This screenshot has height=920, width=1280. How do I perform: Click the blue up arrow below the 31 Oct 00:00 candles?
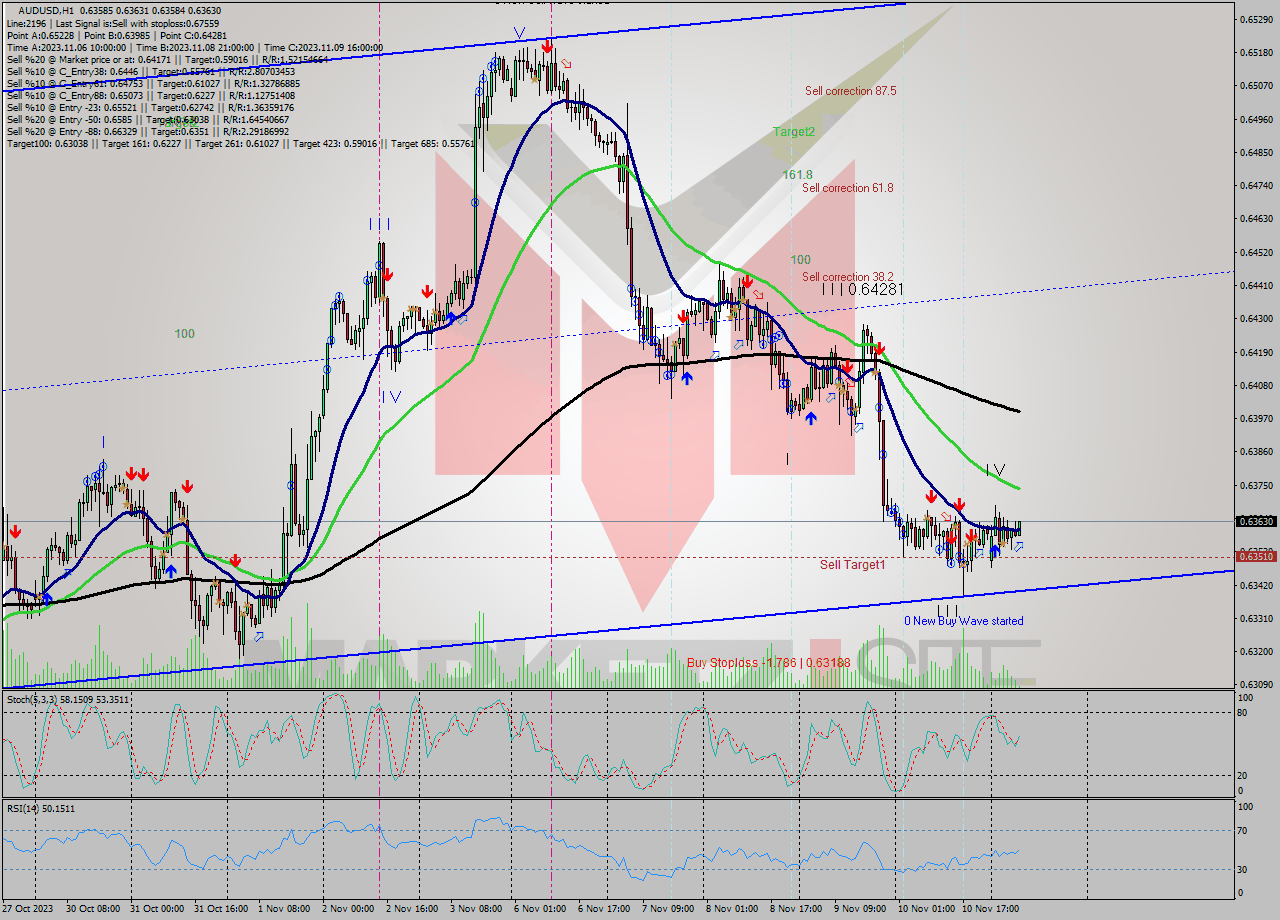[x=171, y=571]
